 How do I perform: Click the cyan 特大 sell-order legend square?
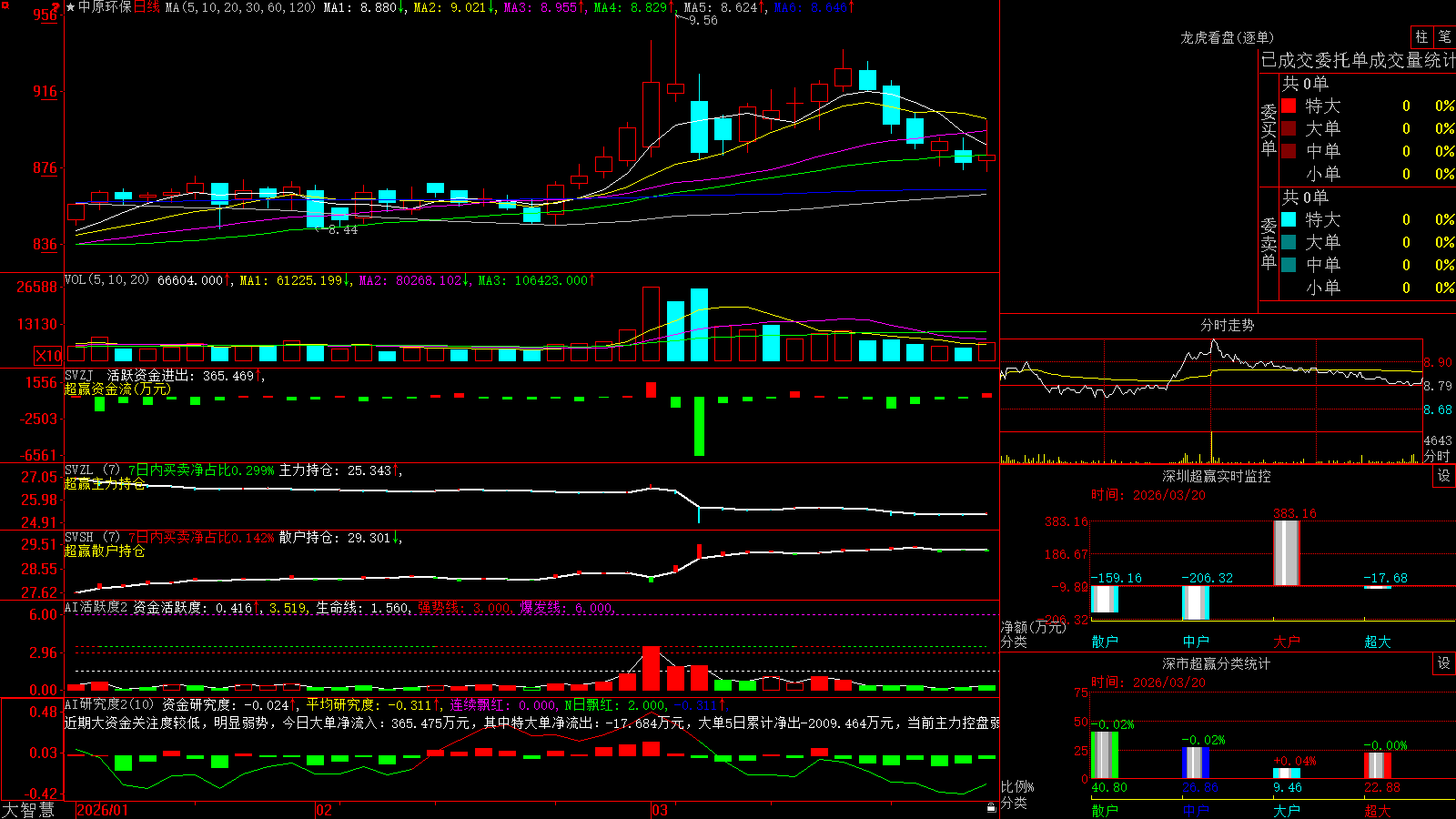1289,219
